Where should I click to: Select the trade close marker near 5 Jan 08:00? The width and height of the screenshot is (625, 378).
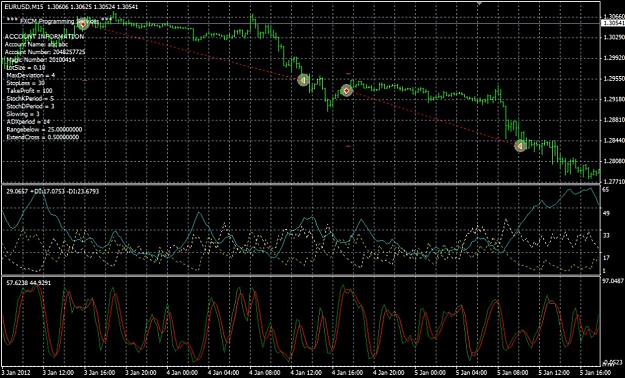click(520, 146)
